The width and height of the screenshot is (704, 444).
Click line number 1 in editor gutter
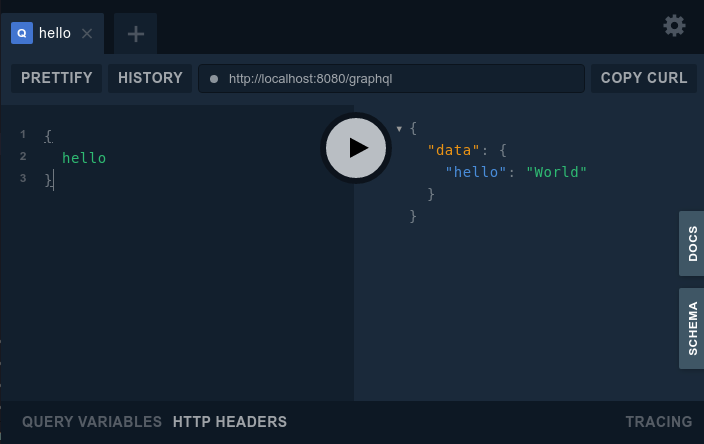point(22,134)
